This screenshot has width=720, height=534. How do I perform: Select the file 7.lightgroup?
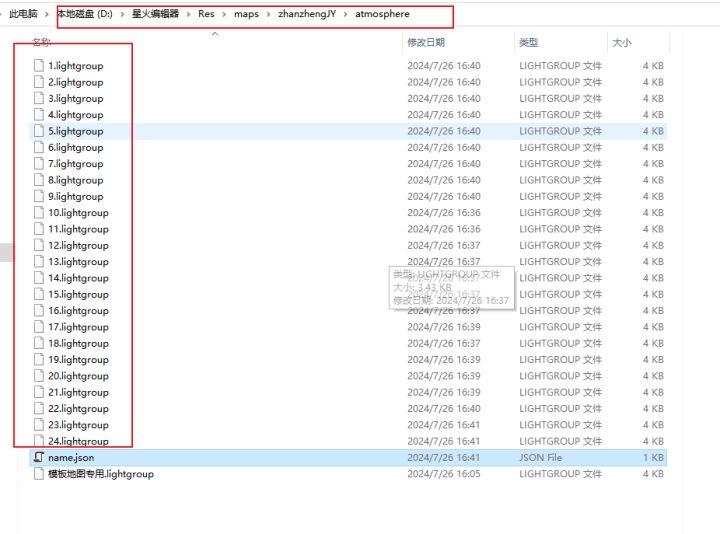[76, 163]
